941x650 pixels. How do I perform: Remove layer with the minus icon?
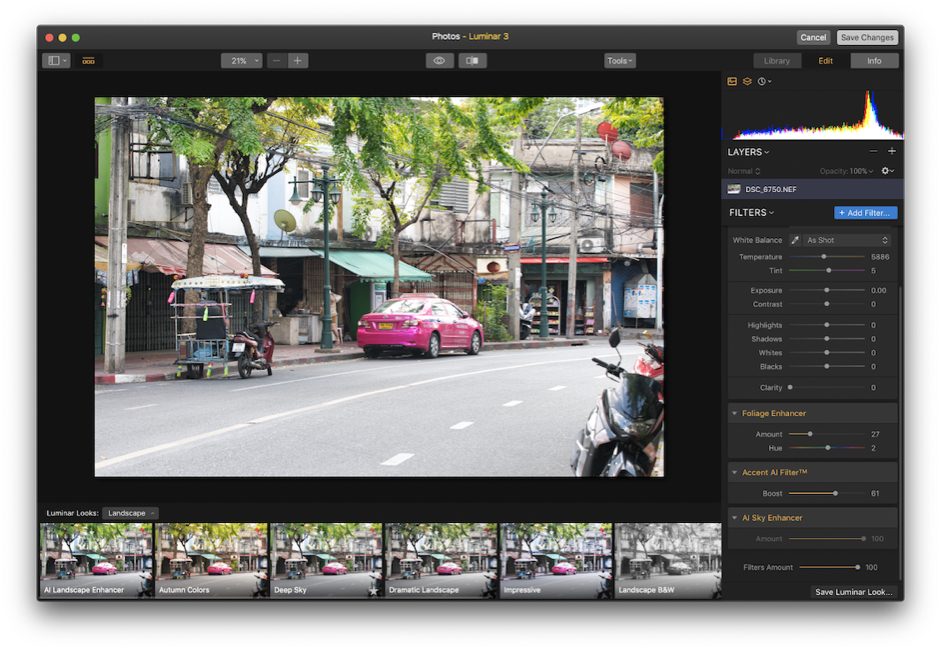(873, 151)
